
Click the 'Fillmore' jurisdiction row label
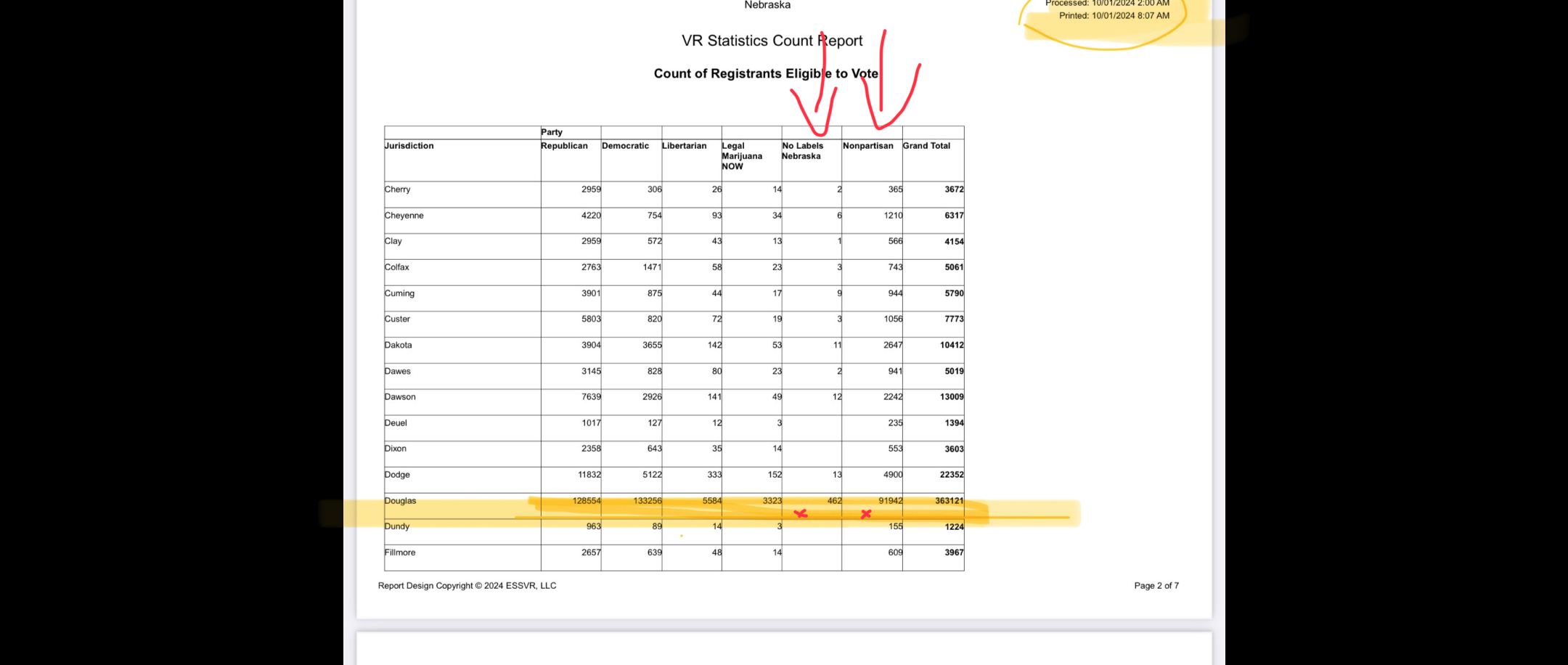point(400,552)
